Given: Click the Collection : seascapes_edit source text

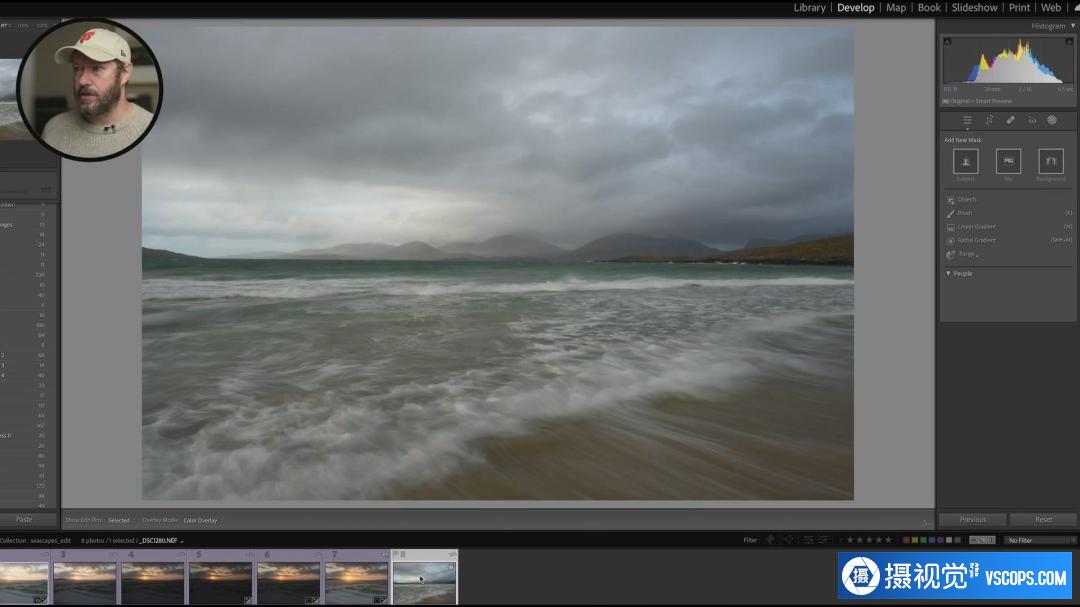Looking at the screenshot, I should (x=36, y=541).
